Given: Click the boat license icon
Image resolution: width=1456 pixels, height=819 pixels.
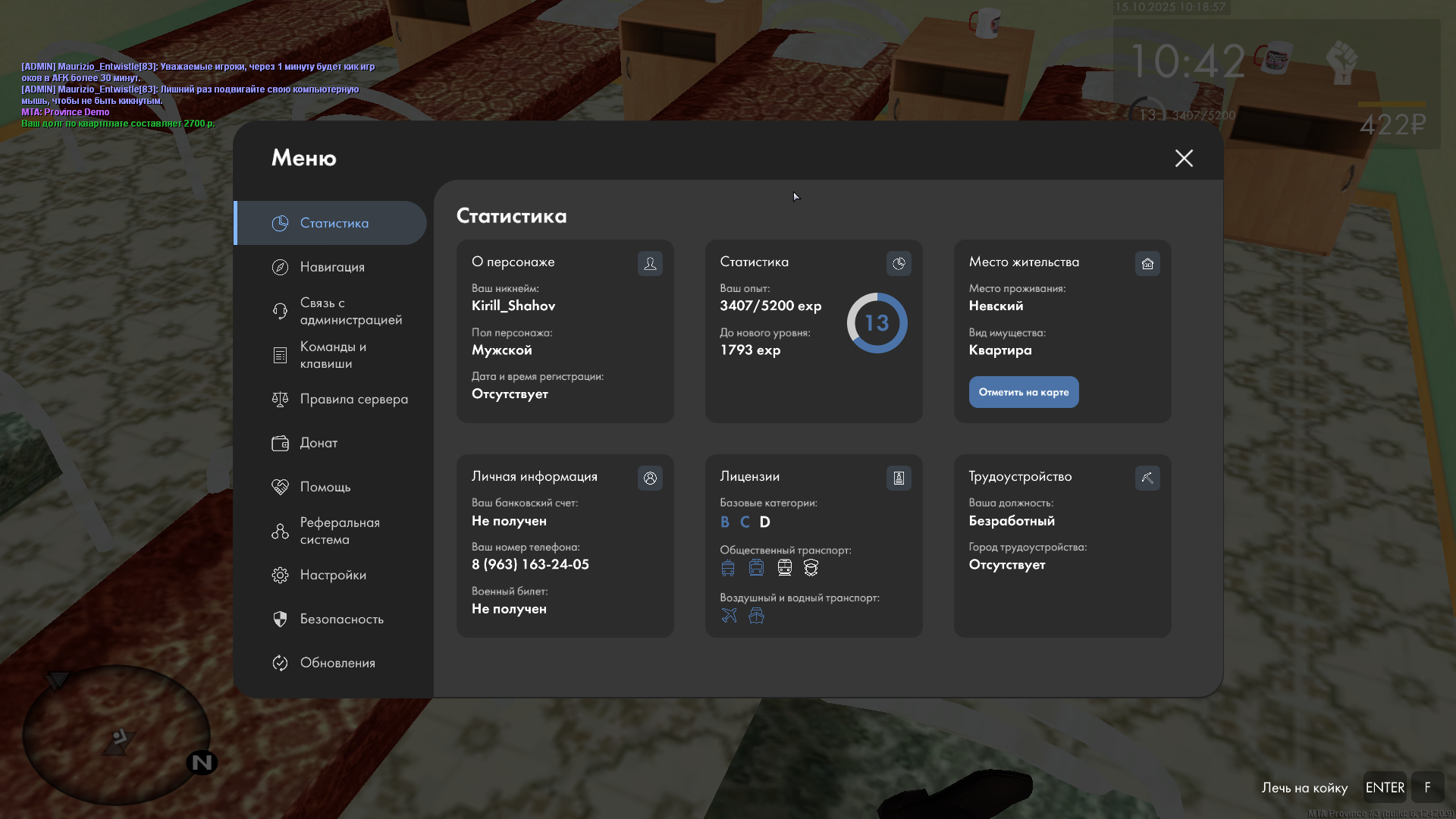Looking at the screenshot, I should coord(756,616).
